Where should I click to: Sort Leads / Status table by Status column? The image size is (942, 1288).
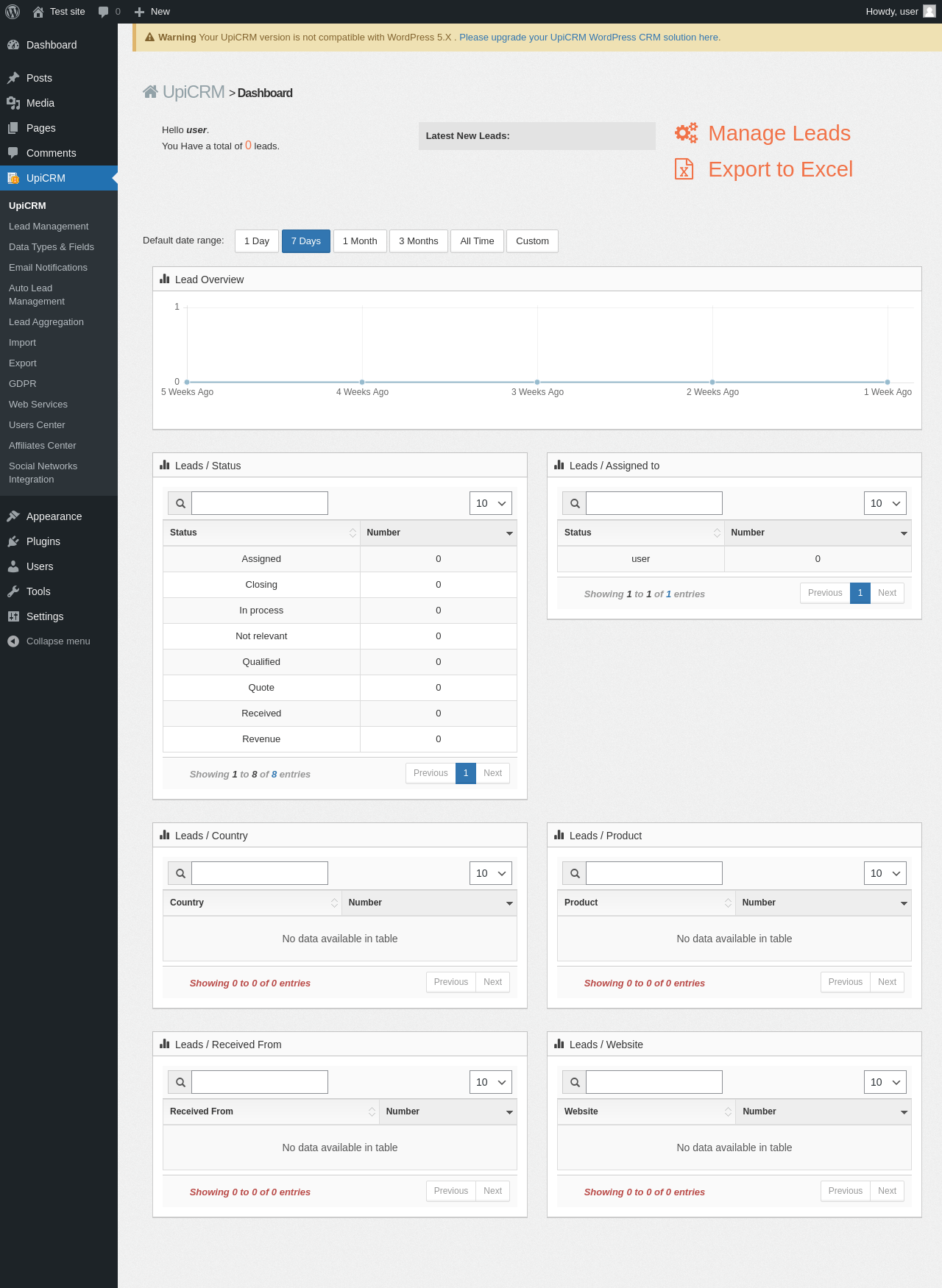(x=261, y=533)
